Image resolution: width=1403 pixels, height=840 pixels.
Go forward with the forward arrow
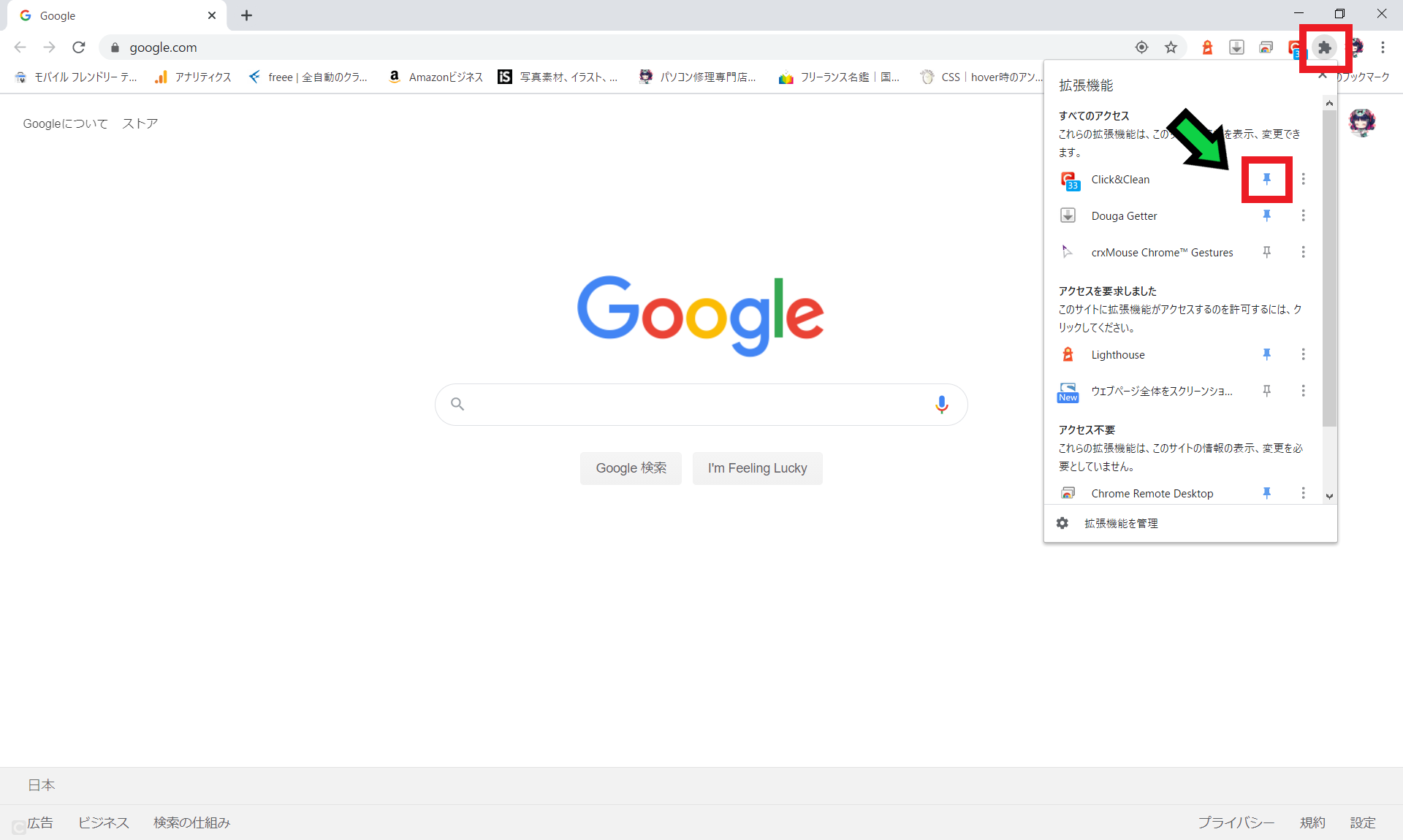[x=49, y=47]
